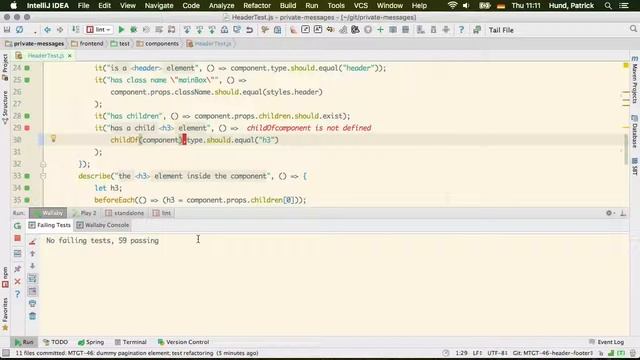The image size is (640, 360).
Task: Open the Event Log
Action: pos(607,342)
